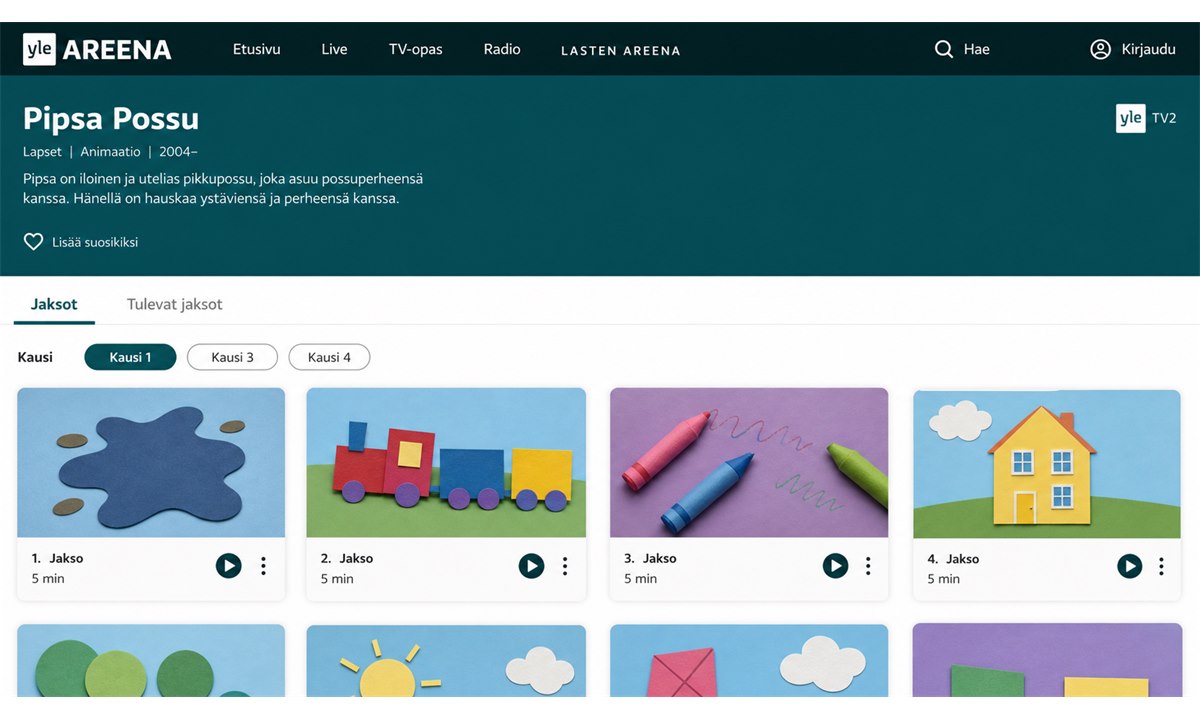Play episode 4. Jakso
The height and width of the screenshot is (720, 1200).
1129,566
